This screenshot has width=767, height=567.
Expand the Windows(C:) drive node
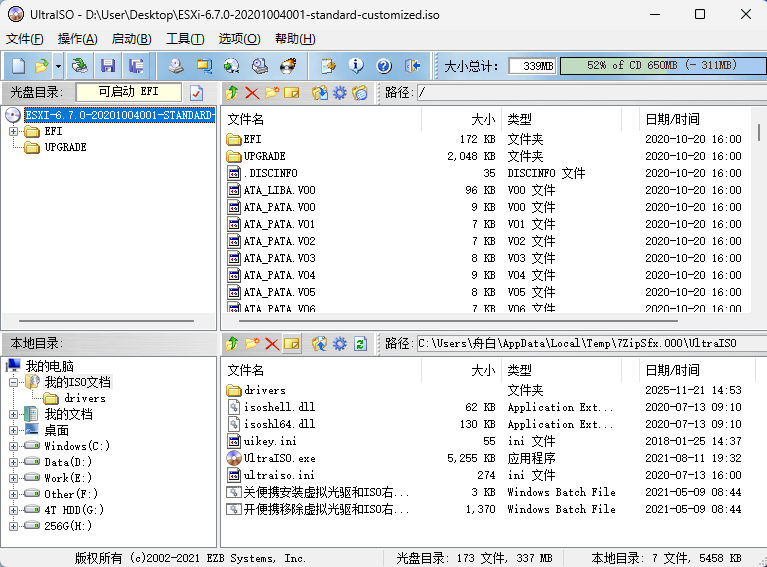[x=13, y=446]
